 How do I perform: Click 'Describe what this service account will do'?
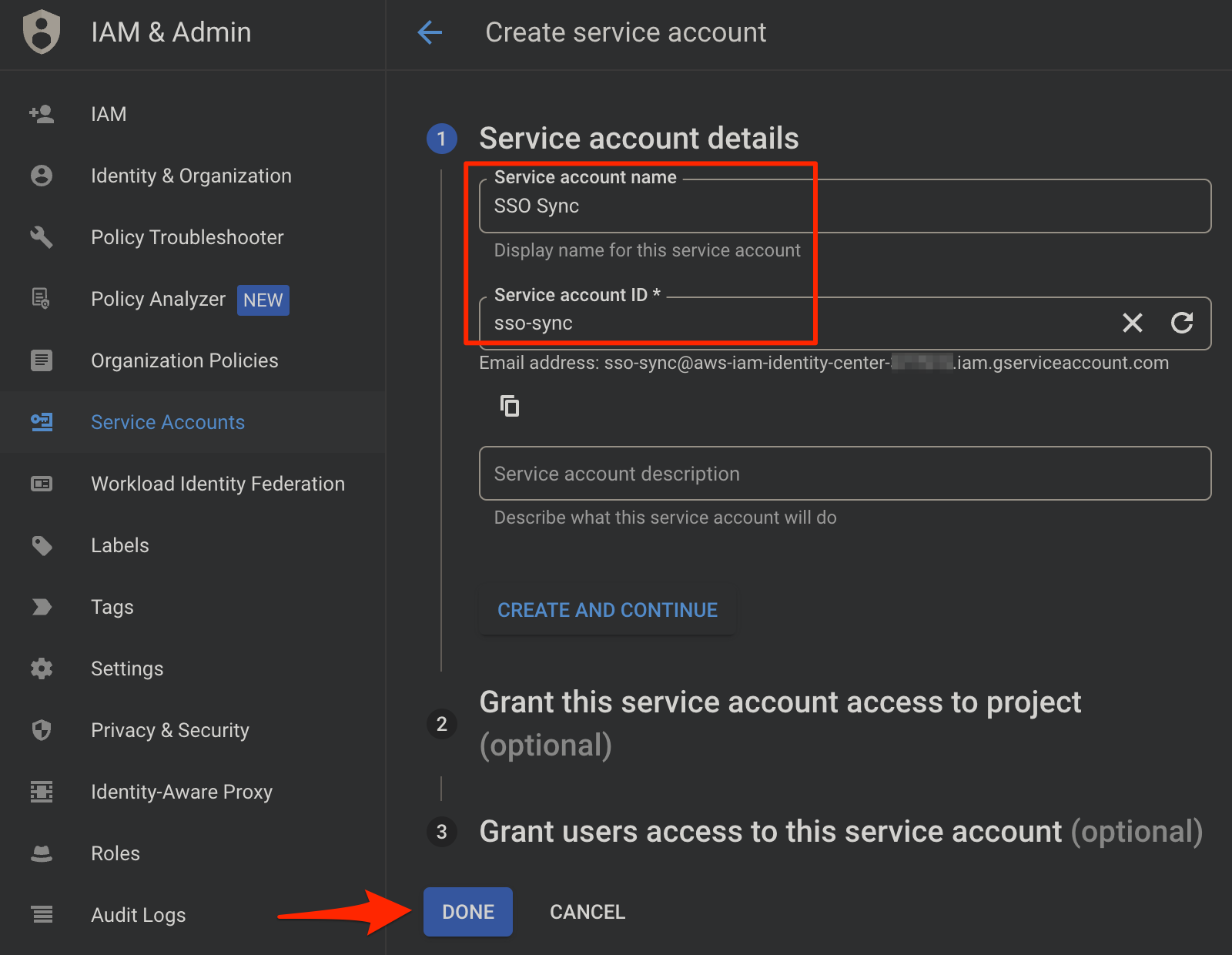(x=665, y=518)
